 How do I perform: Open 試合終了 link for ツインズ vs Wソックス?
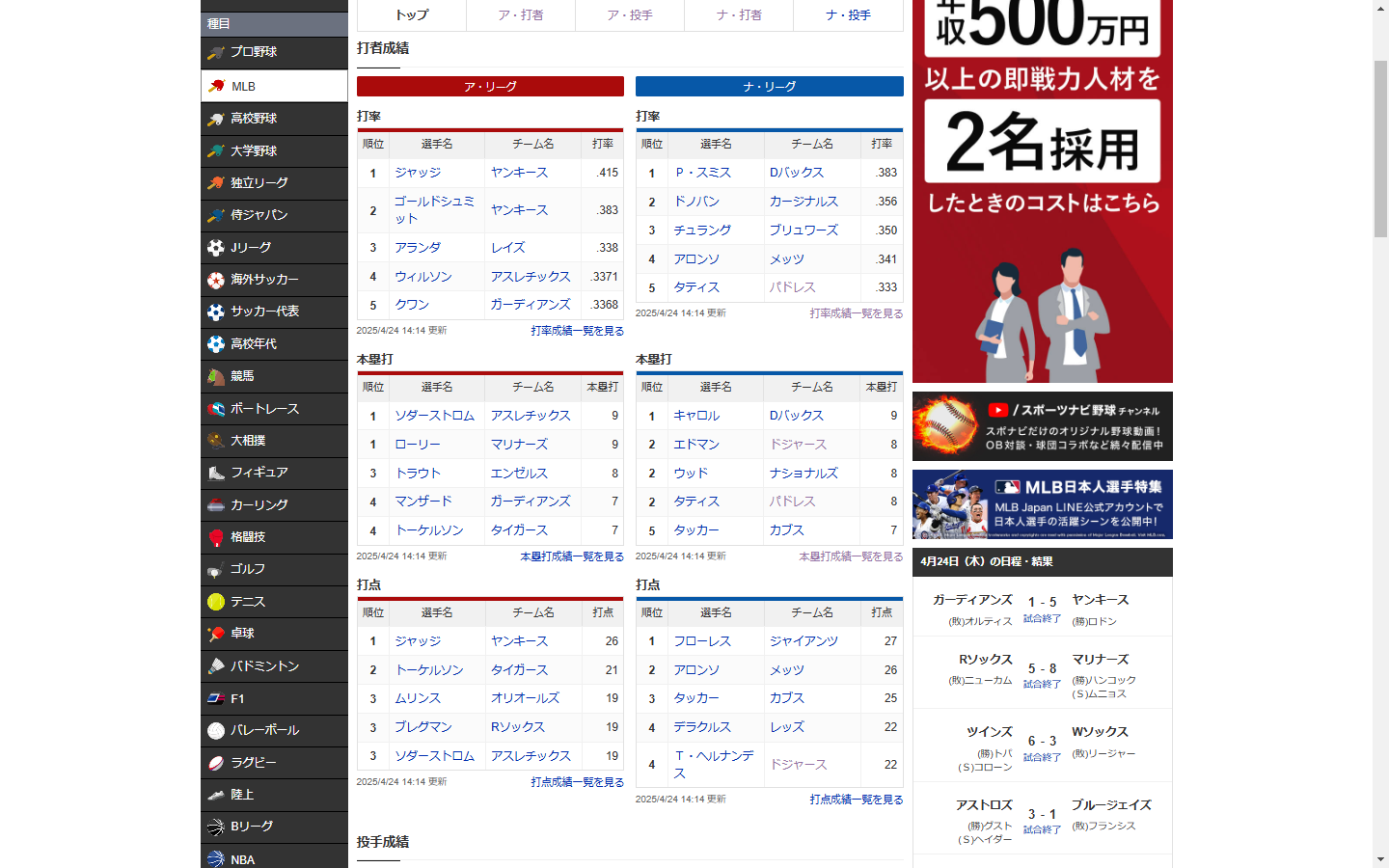[x=1042, y=758]
